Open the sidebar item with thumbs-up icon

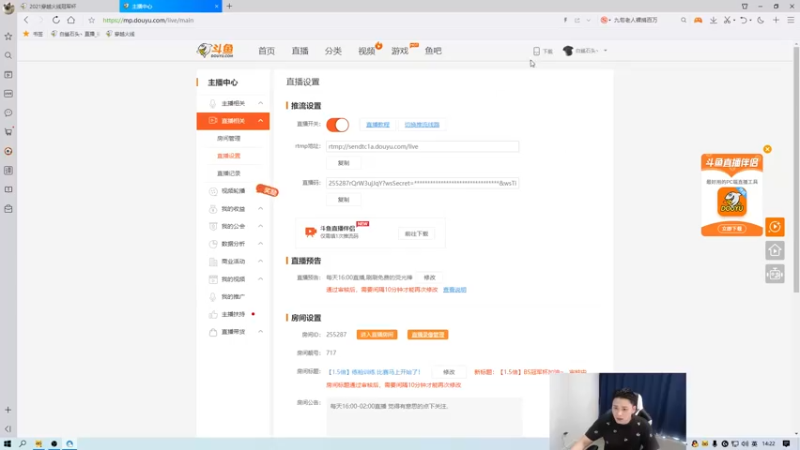233,314
